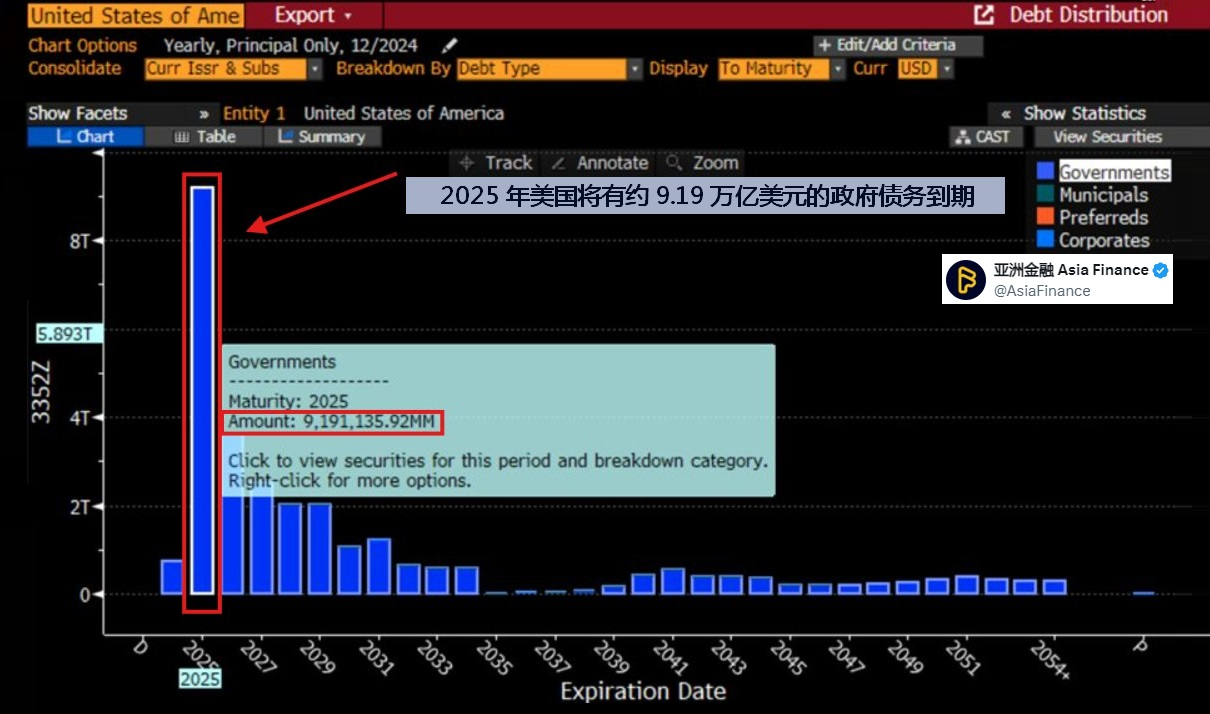Click the arrow beside Curr Issr & Subs
The width and height of the screenshot is (1210, 714).
[314, 69]
